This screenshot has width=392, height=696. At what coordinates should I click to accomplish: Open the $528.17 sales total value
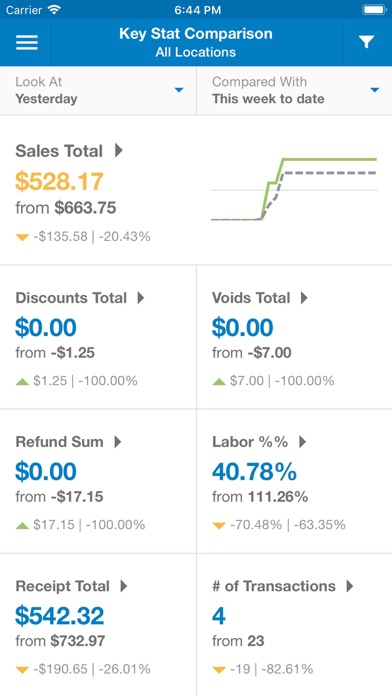click(59, 181)
